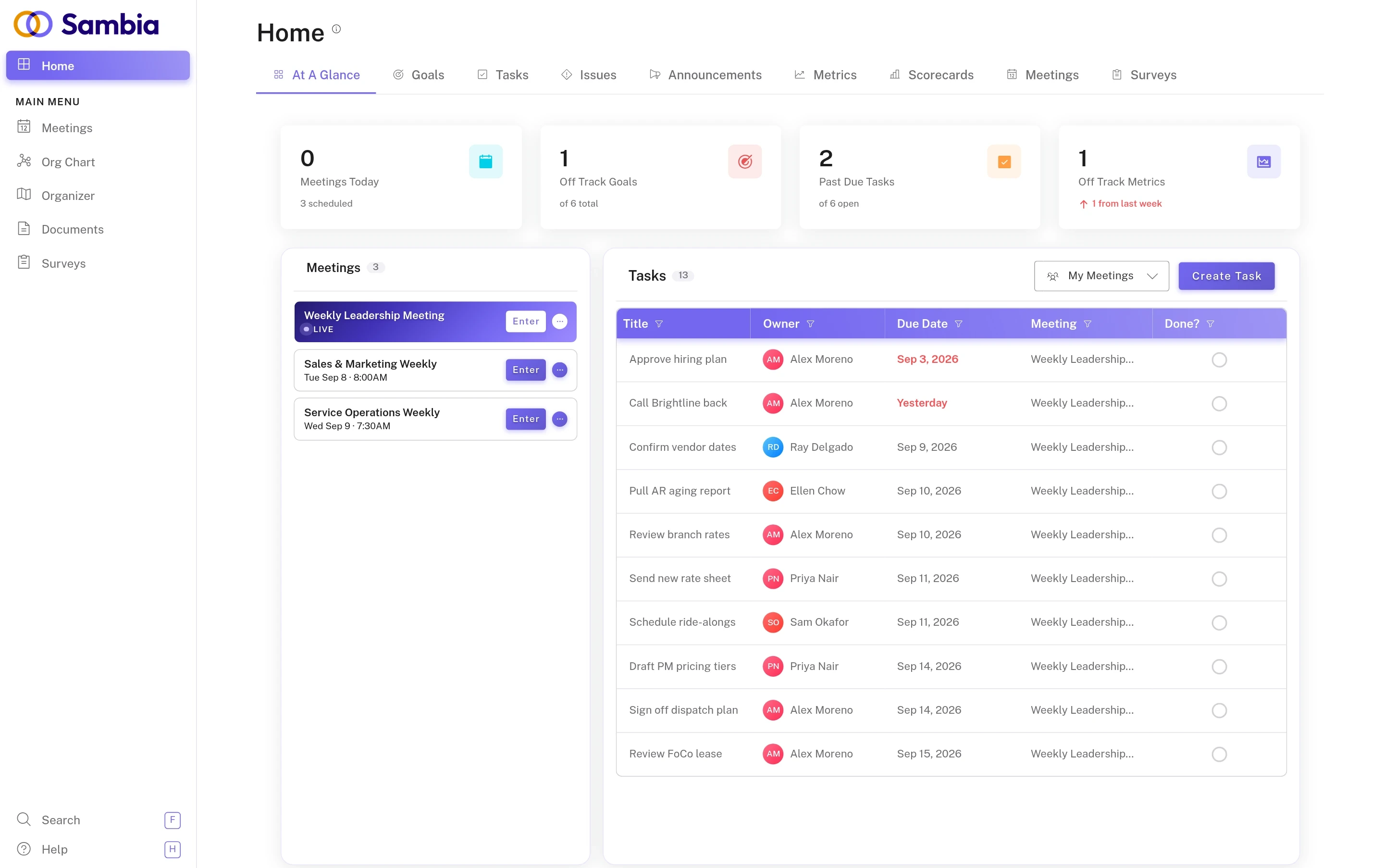Image resolution: width=1384 pixels, height=868 pixels.
Task: Click Enter on Sales & Marketing Weekly
Action: (x=525, y=370)
